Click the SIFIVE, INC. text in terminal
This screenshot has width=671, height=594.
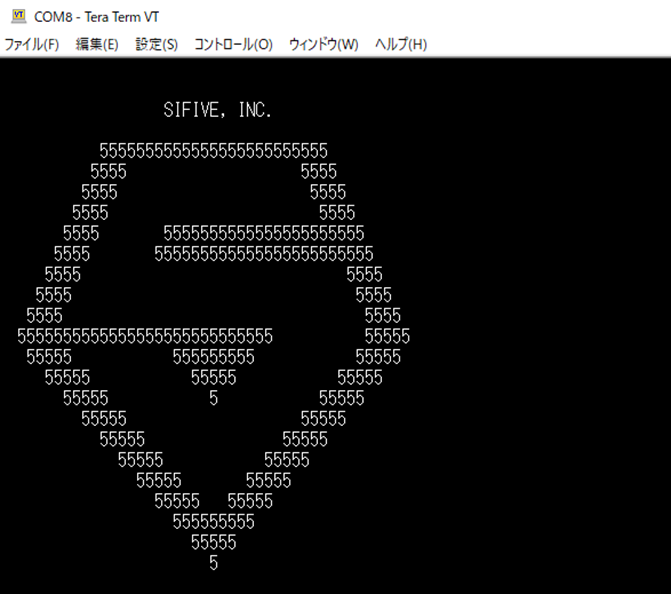pyautogui.click(x=217, y=110)
